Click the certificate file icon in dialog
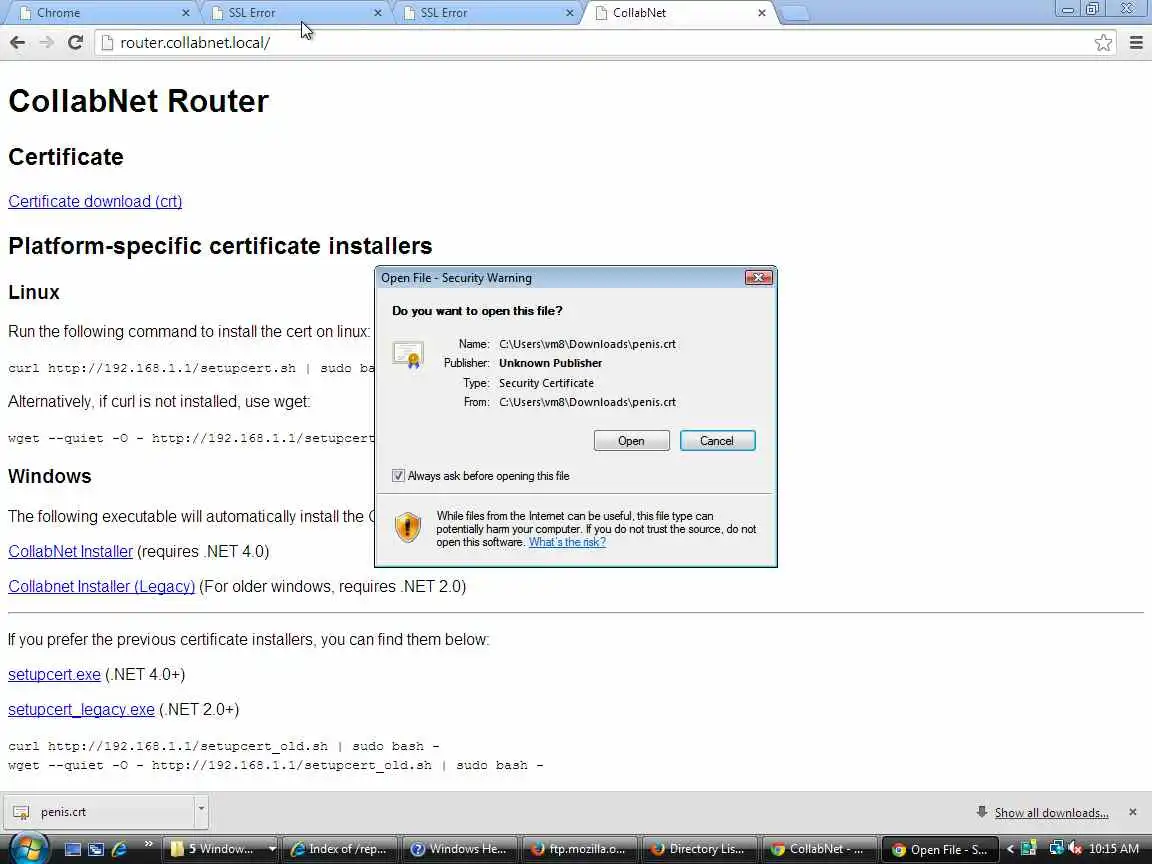The height and width of the screenshot is (864, 1152). click(408, 355)
